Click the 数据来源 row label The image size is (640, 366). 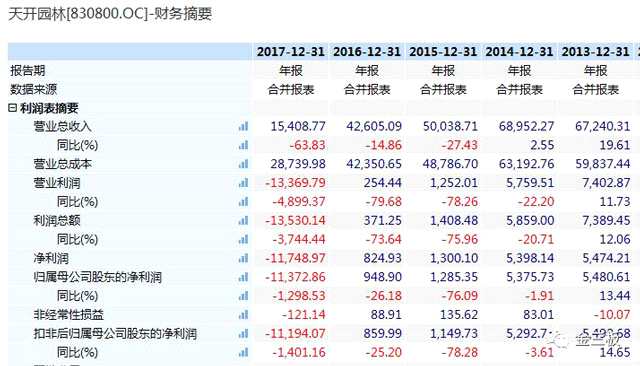(x=33, y=89)
